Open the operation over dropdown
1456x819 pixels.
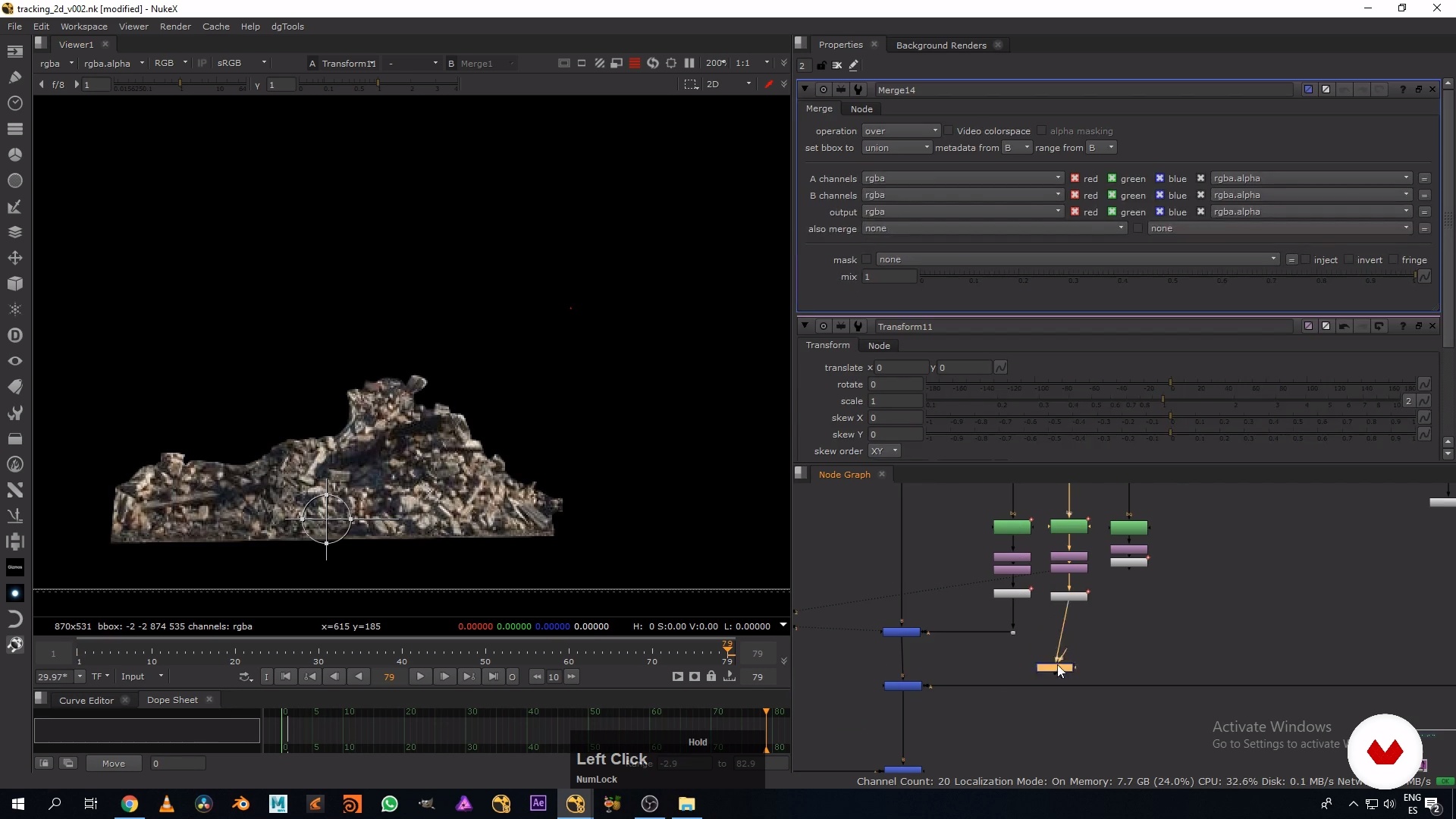click(901, 131)
